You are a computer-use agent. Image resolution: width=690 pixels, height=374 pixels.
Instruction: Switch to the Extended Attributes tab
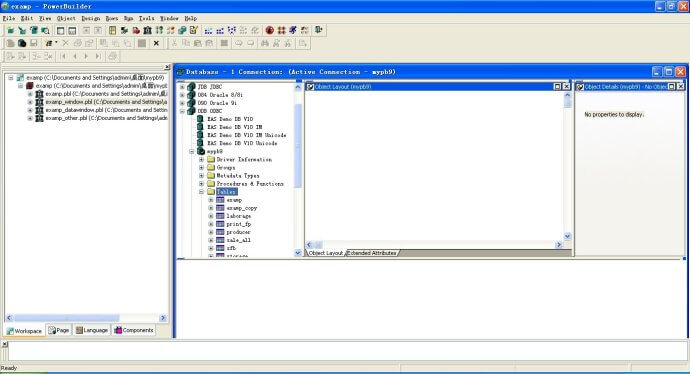tap(372, 253)
